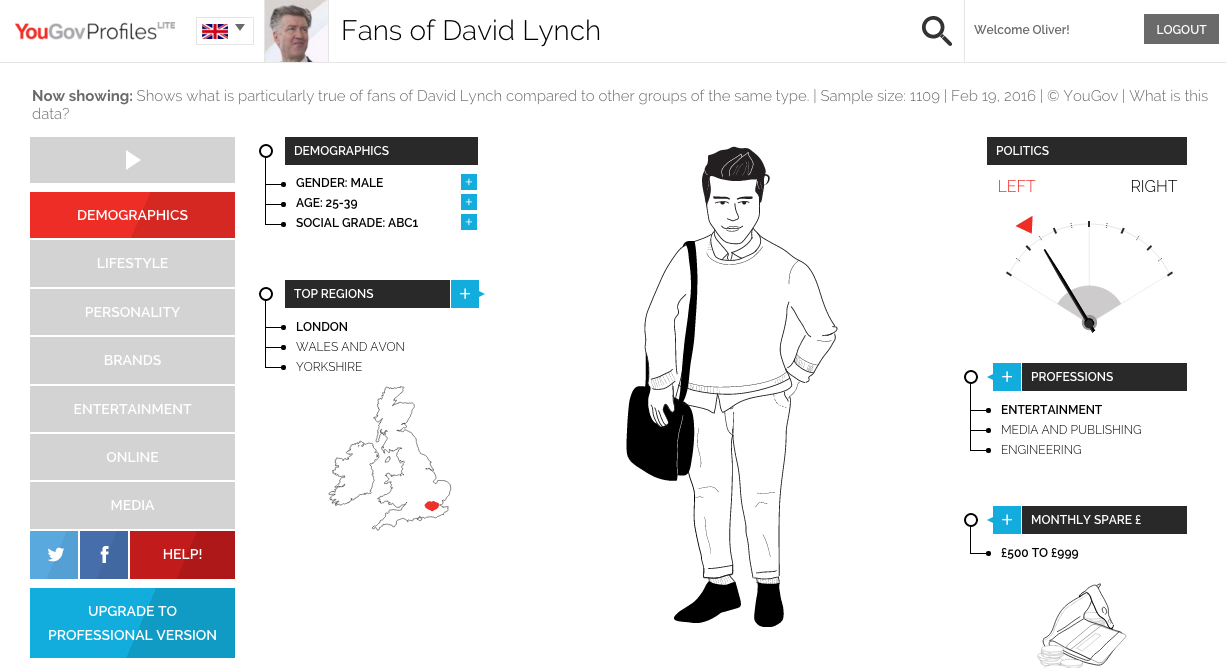Click the search magnifier icon

coord(936,31)
